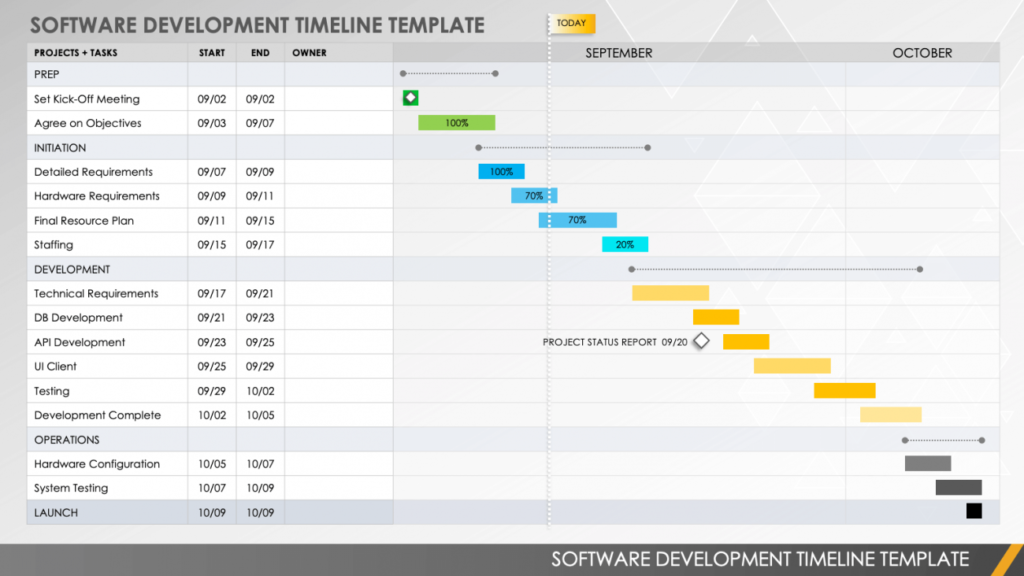Click the gray System Testing bar

click(x=958, y=487)
